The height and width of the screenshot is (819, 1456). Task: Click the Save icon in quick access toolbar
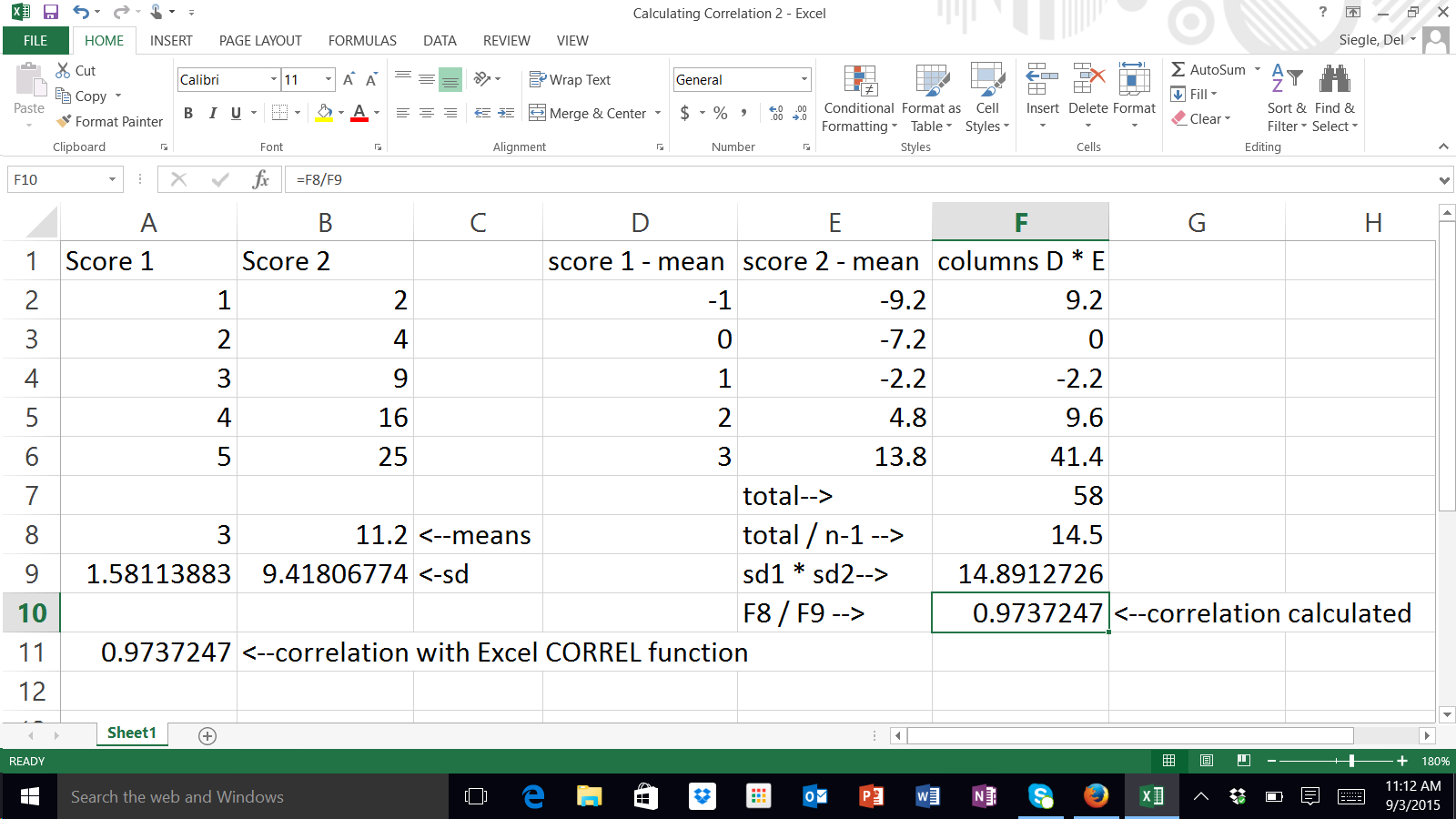point(51,13)
